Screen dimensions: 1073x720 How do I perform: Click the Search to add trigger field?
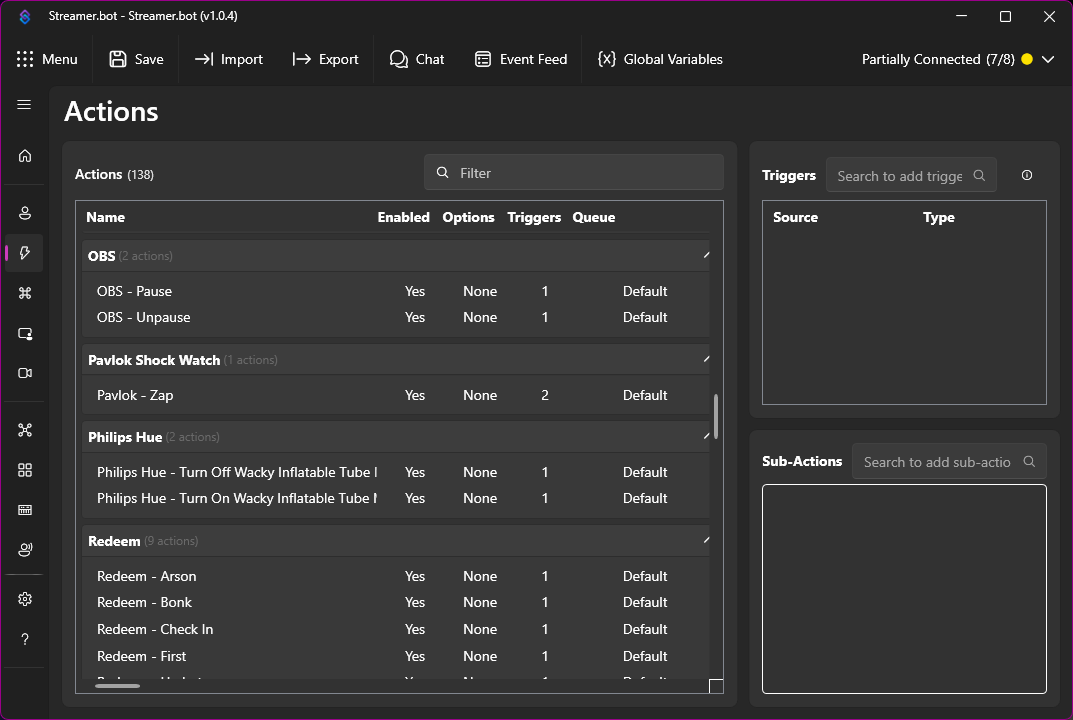911,175
